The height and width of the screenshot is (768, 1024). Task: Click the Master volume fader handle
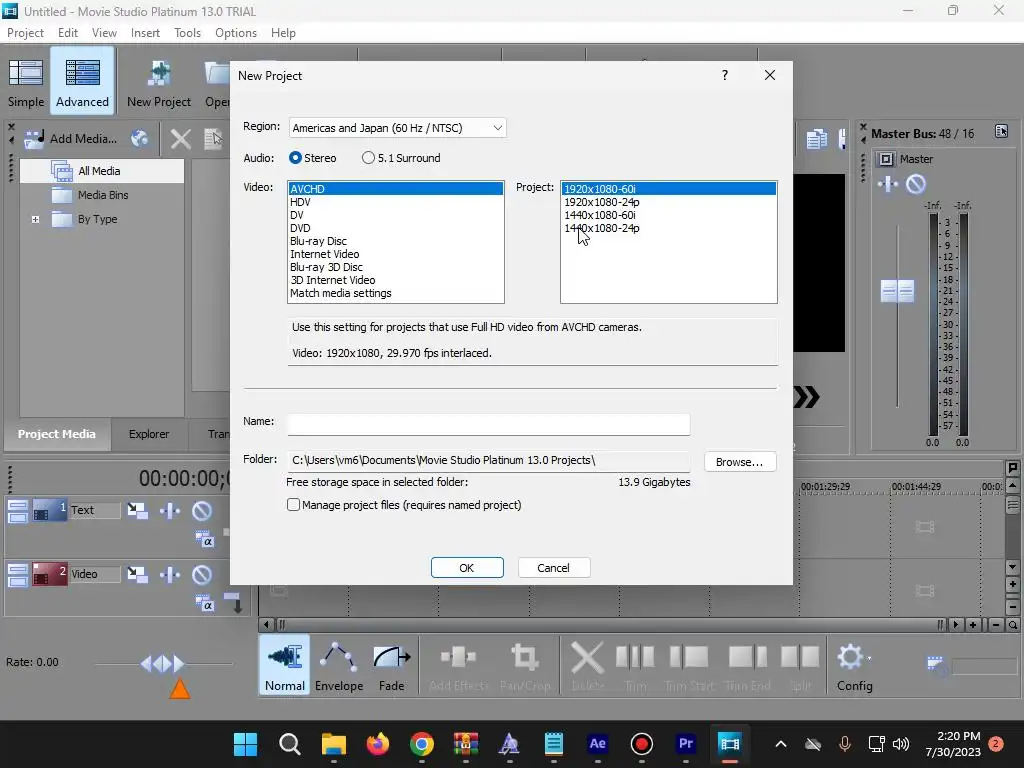(897, 291)
